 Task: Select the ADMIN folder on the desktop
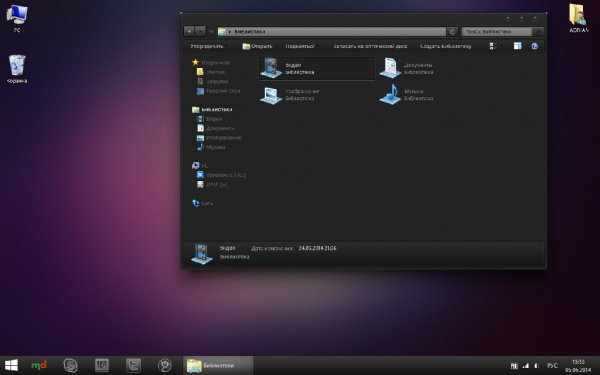[578, 18]
